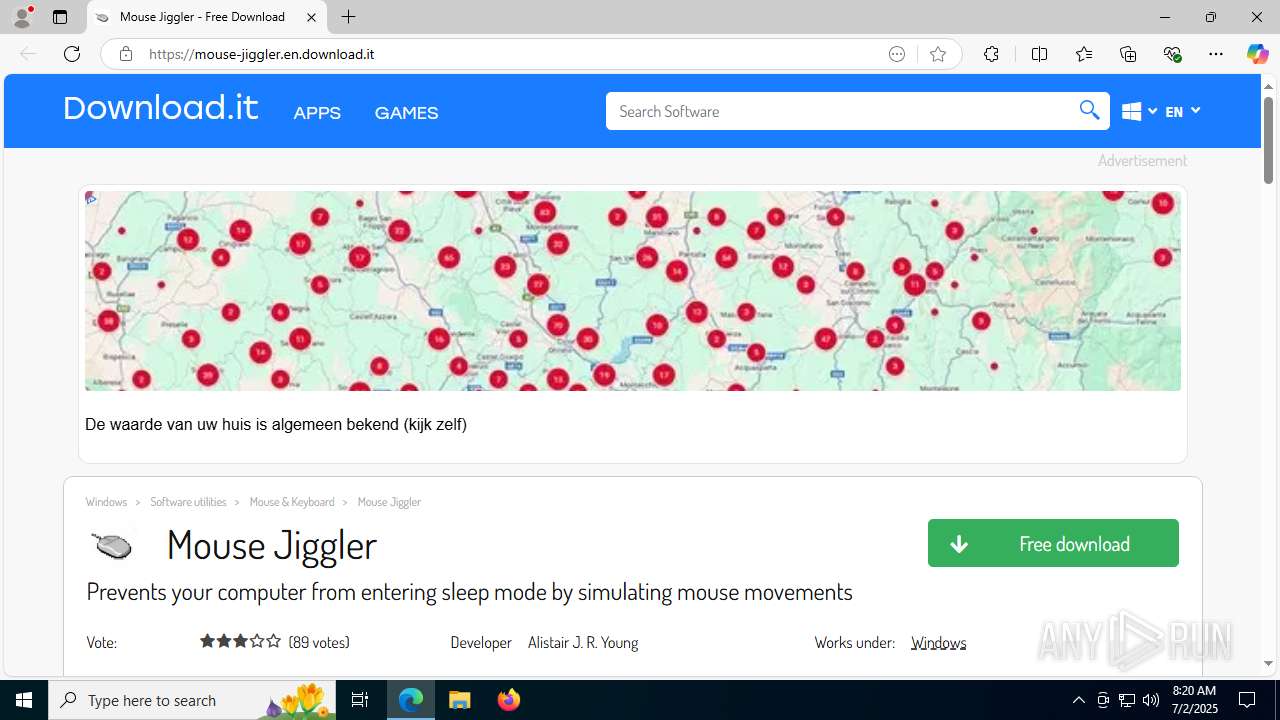Open the volume control icon
Viewport: 1280px width, 720px height.
tap(1151, 700)
